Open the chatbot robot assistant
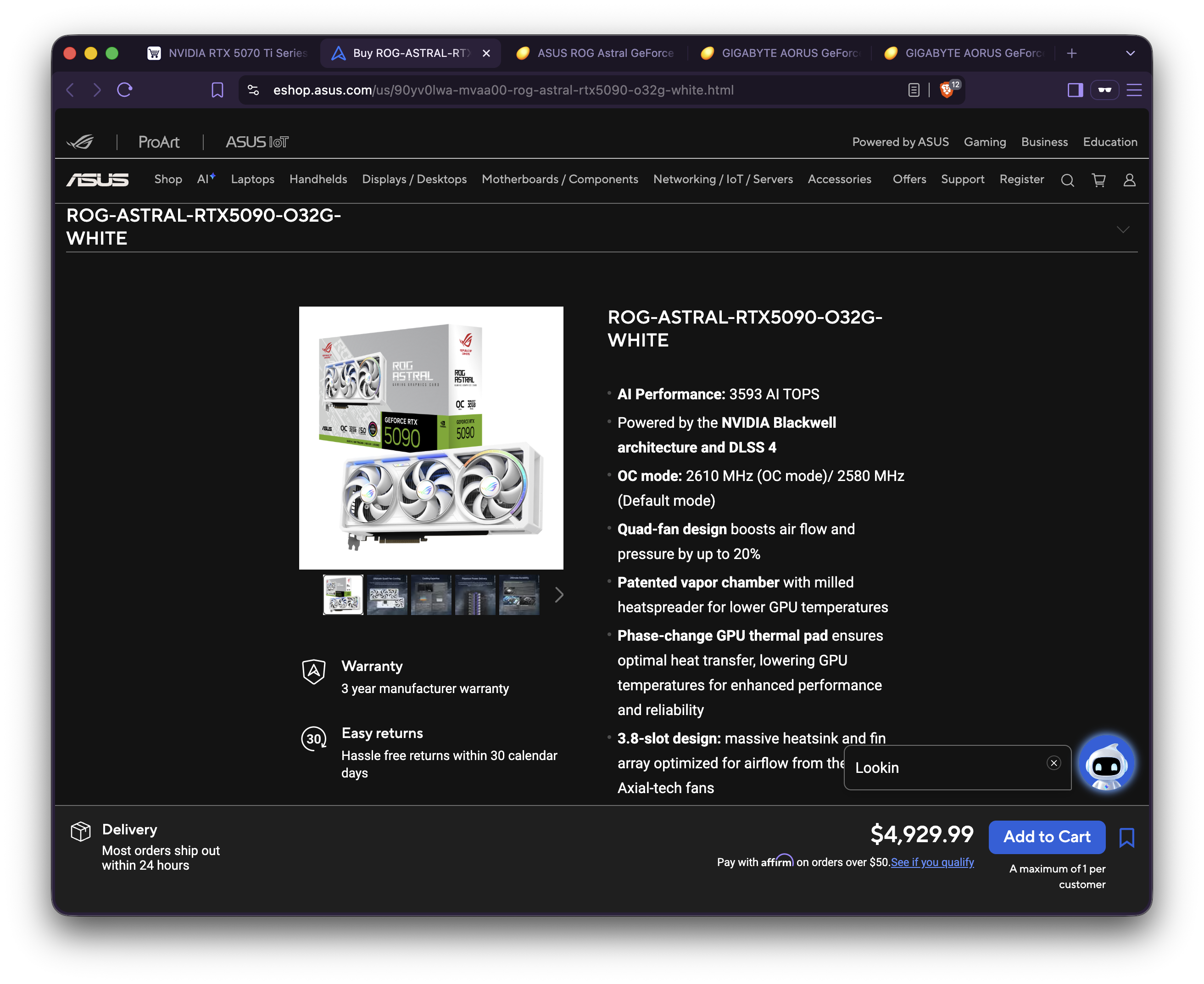Image resolution: width=1204 pixels, height=984 pixels. pos(1106,763)
